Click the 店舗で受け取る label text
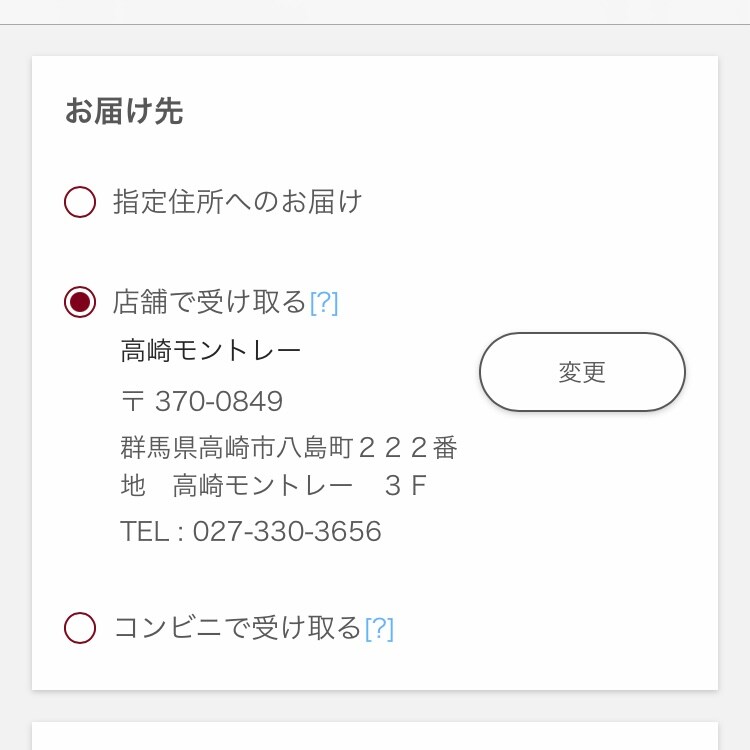This screenshot has height=750, width=750. (209, 302)
